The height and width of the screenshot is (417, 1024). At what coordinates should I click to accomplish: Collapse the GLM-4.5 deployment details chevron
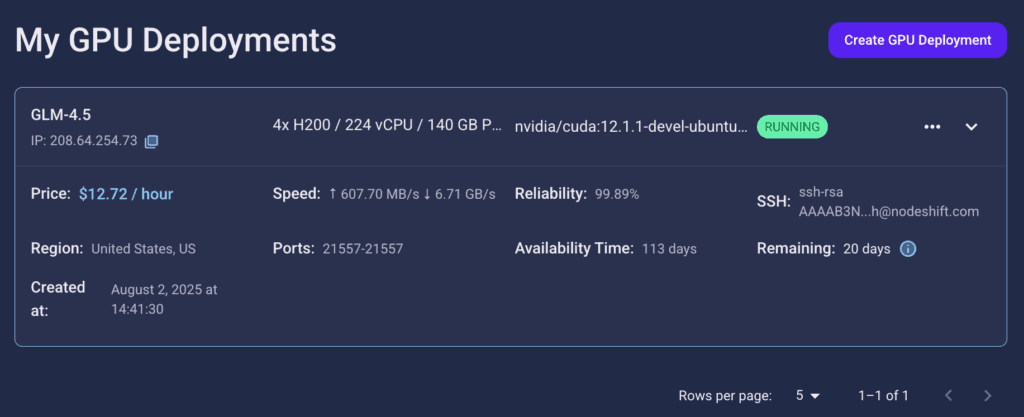[x=971, y=127]
